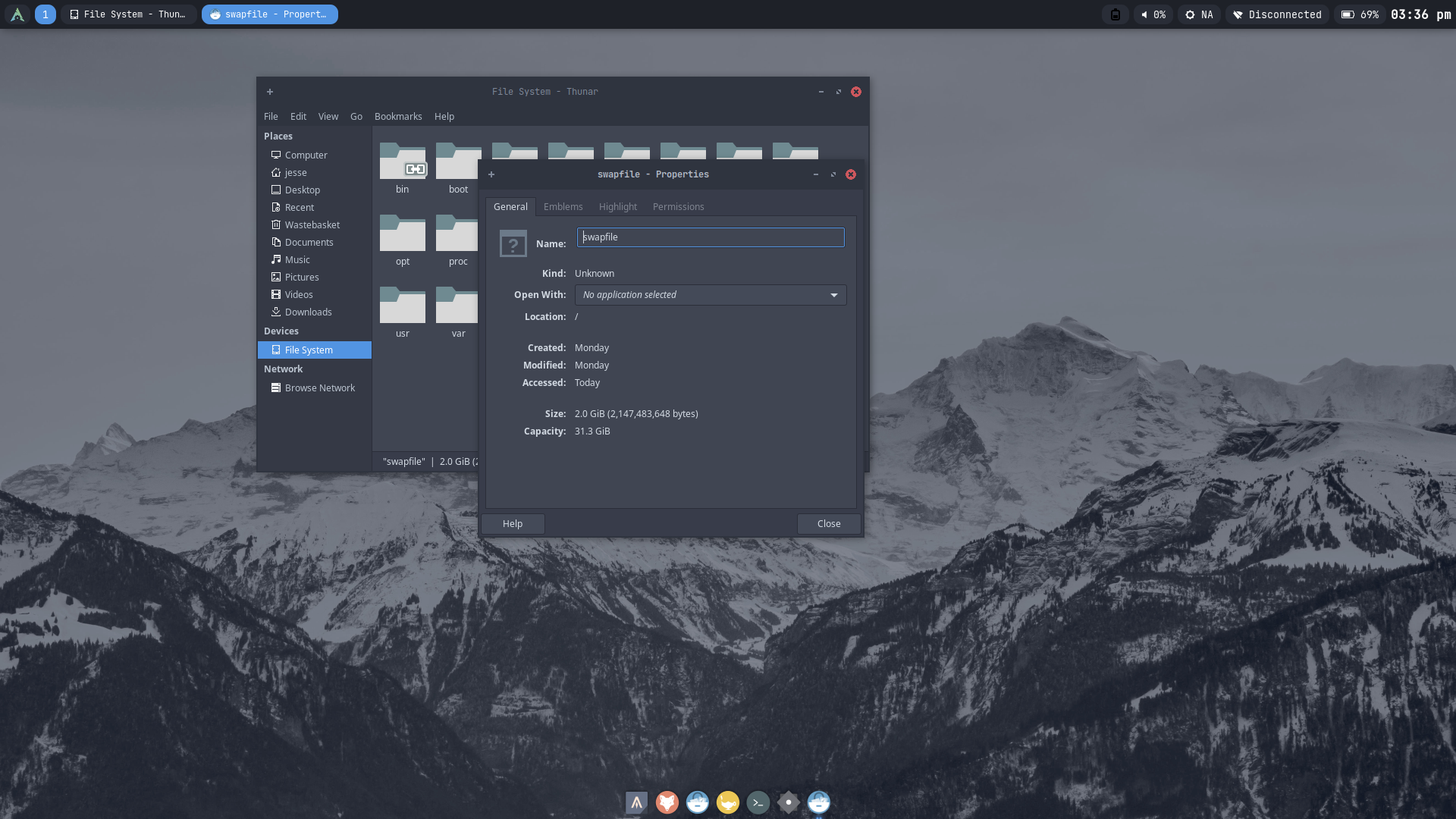
Task: Click the yellow dock application icon
Action: [x=728, y=802]
